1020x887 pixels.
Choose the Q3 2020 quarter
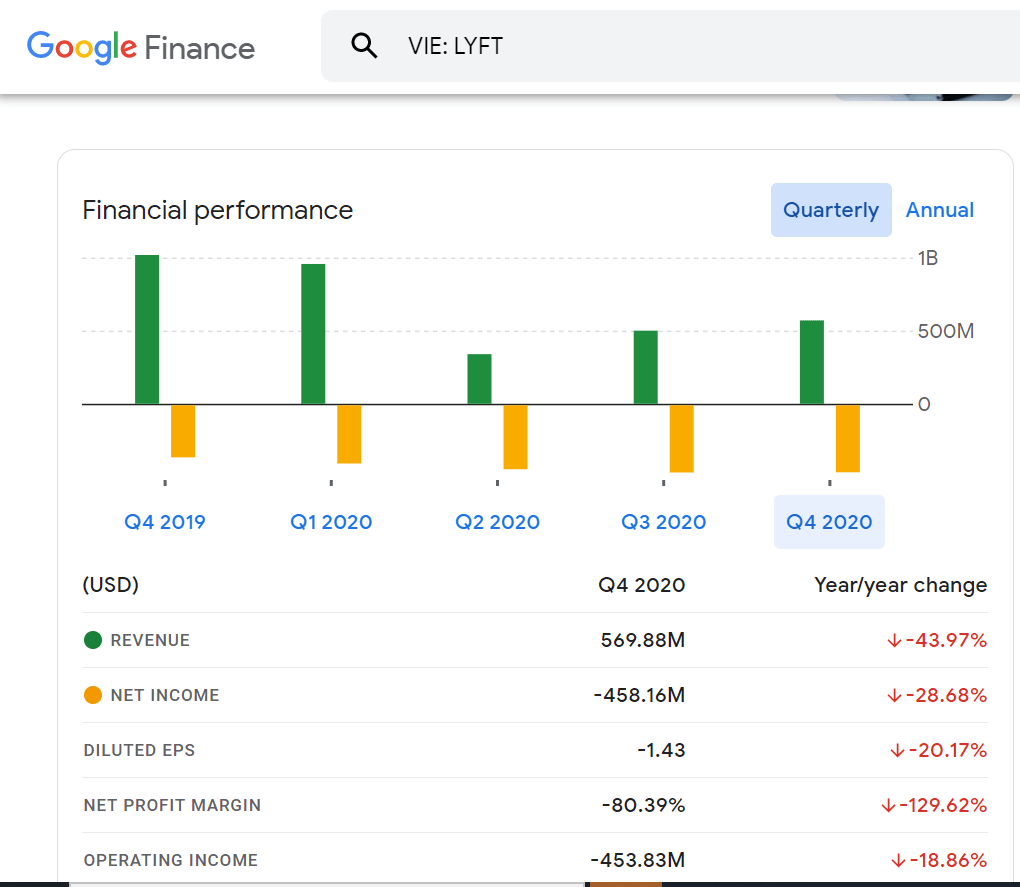click(663, 522)
